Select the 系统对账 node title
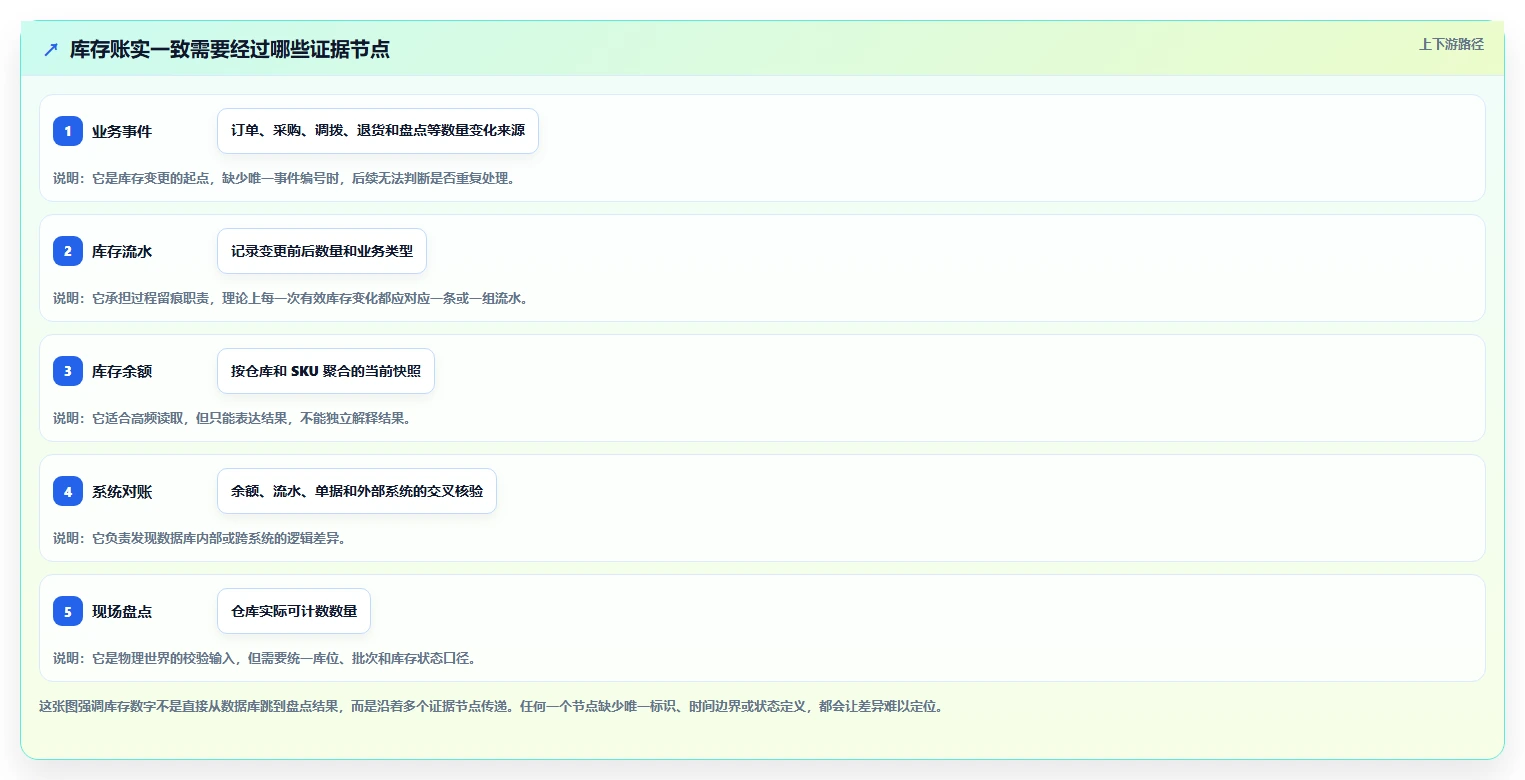Viewport: 1525px width, 780px height. pyautogui.click(x=122, y=491)
